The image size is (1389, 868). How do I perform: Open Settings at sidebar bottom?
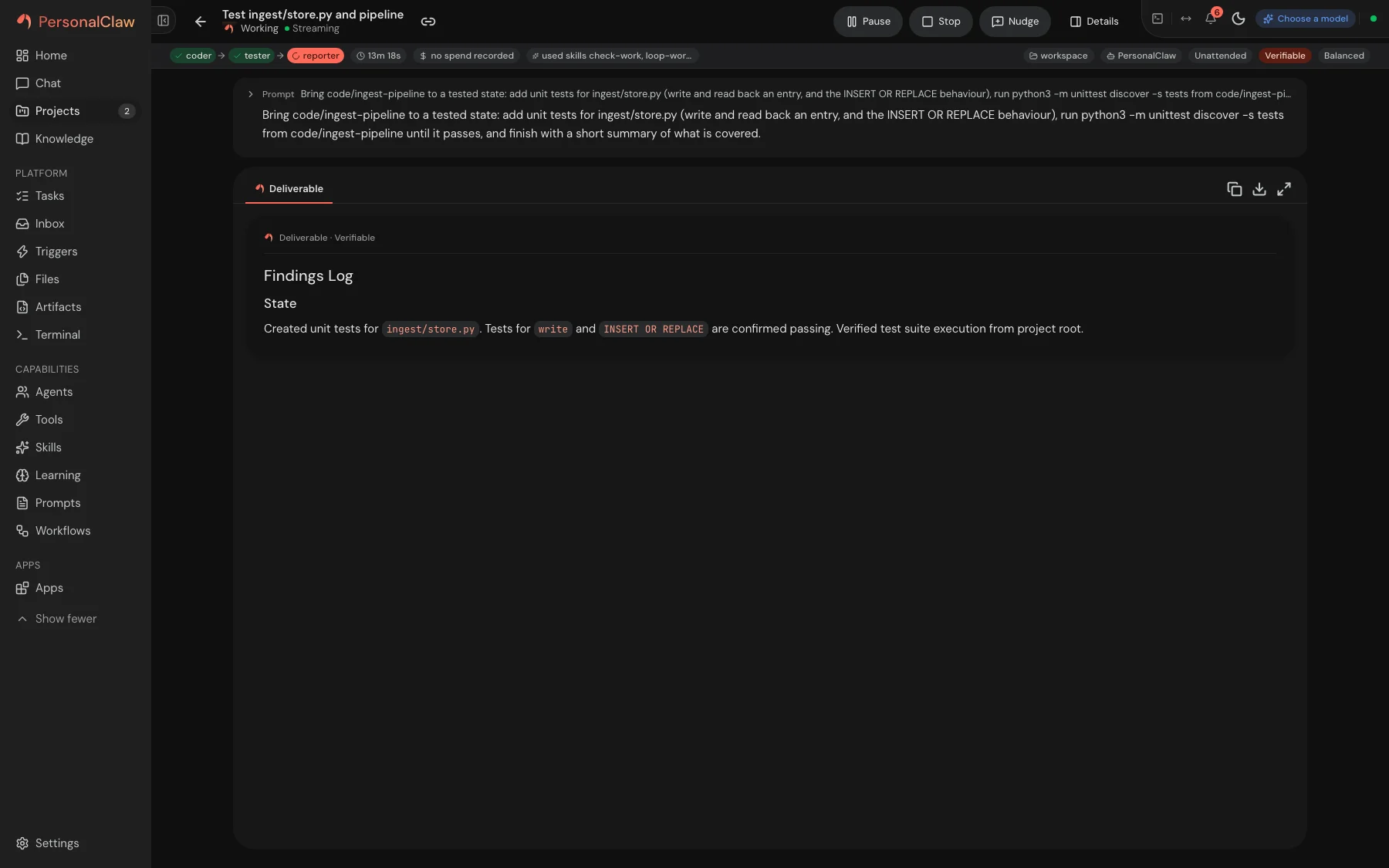76,843
